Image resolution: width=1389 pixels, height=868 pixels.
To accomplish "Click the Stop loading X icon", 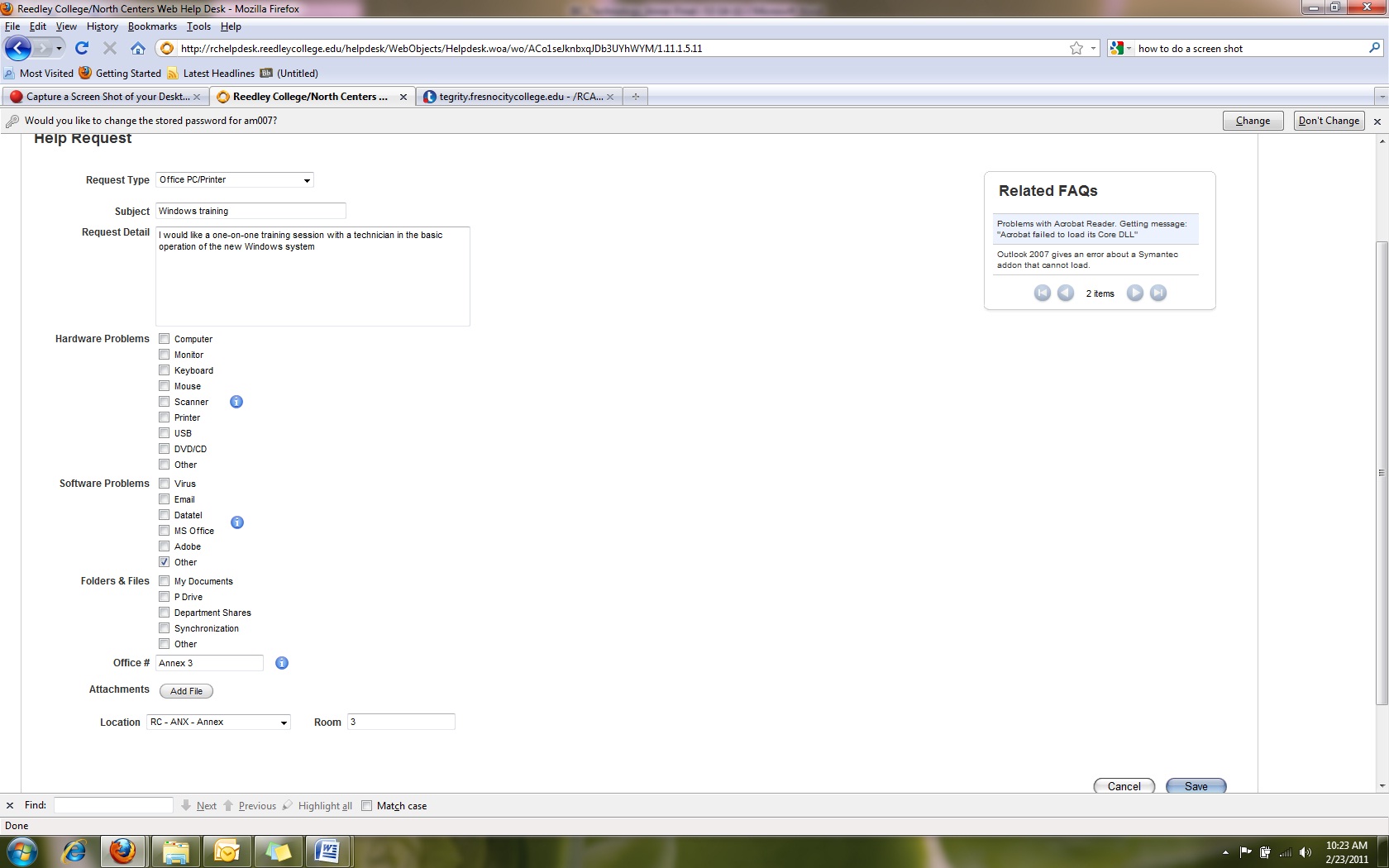I will coord(110,48).
